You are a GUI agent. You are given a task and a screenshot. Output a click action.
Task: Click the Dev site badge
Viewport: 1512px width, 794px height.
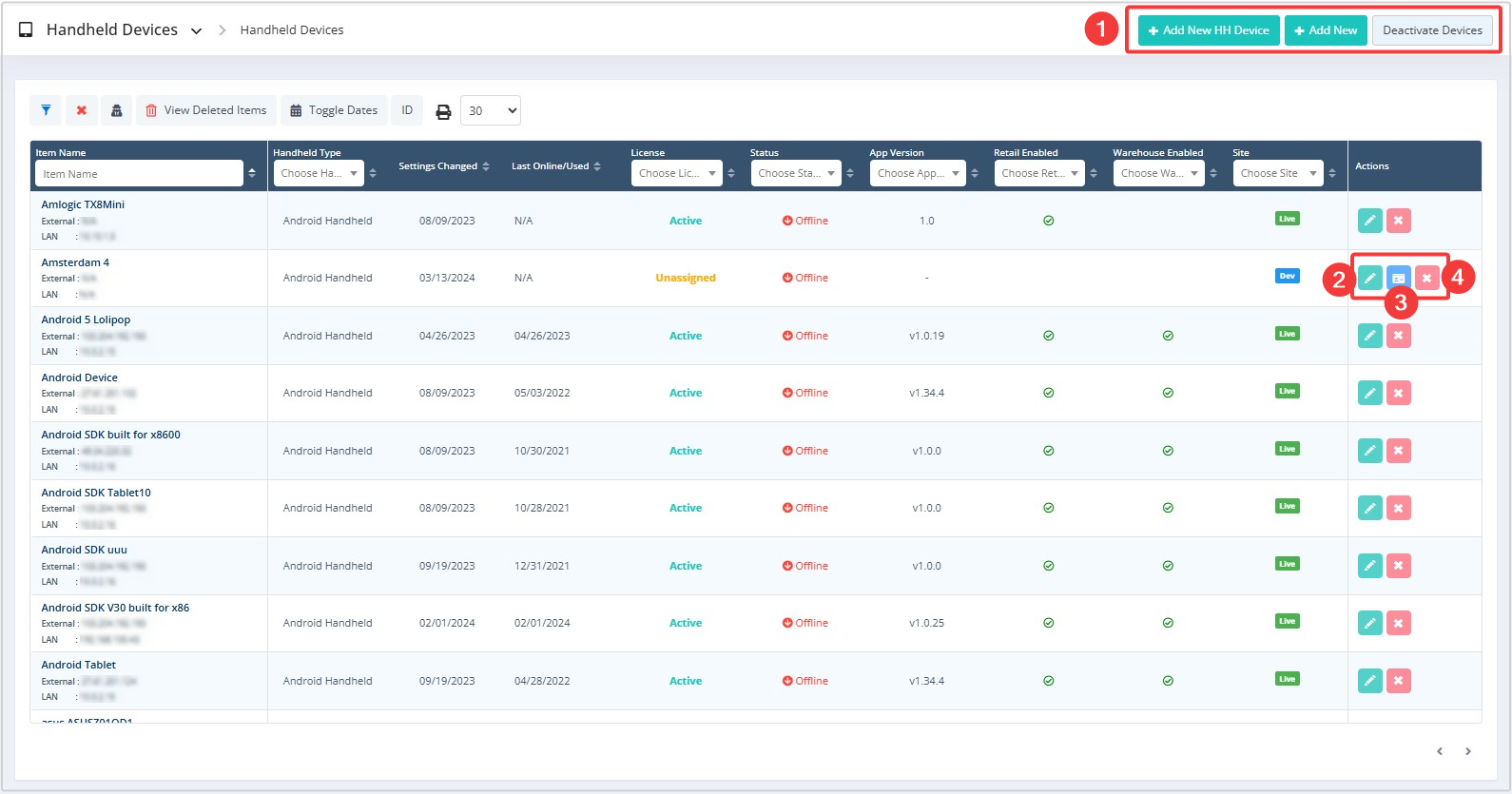pos(1287,276)
